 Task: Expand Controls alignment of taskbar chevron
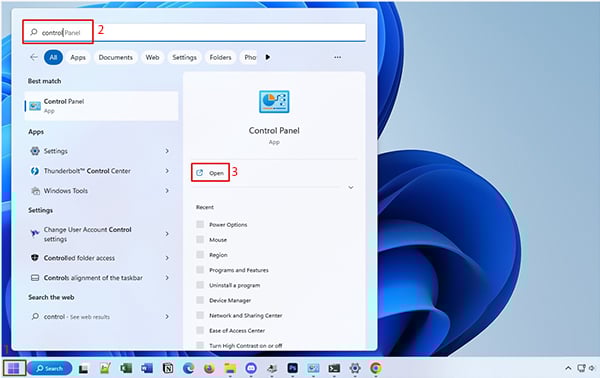coord(167,278)
